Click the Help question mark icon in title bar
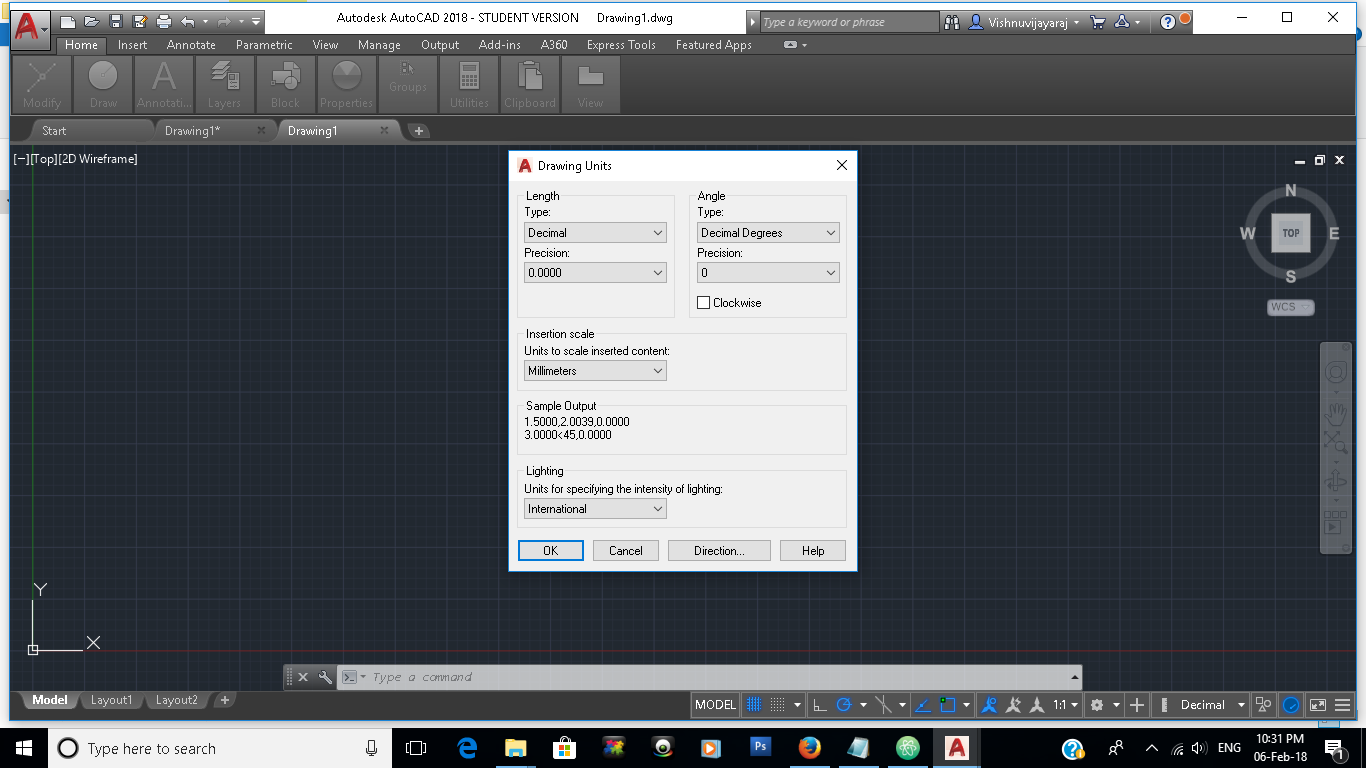 (1168, 22)
